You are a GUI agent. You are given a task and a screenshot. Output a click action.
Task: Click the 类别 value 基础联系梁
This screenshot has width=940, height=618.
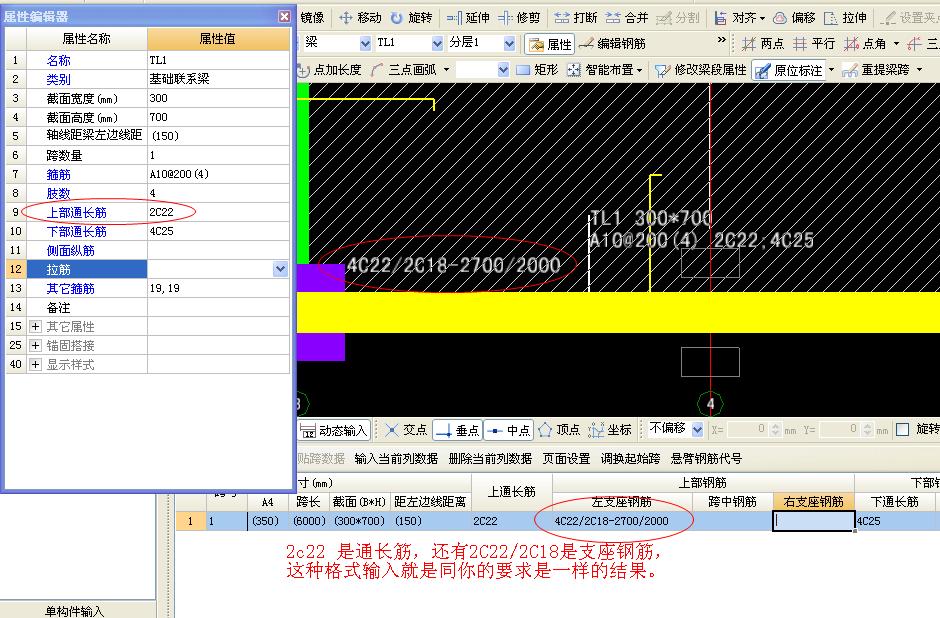[218, 79]
